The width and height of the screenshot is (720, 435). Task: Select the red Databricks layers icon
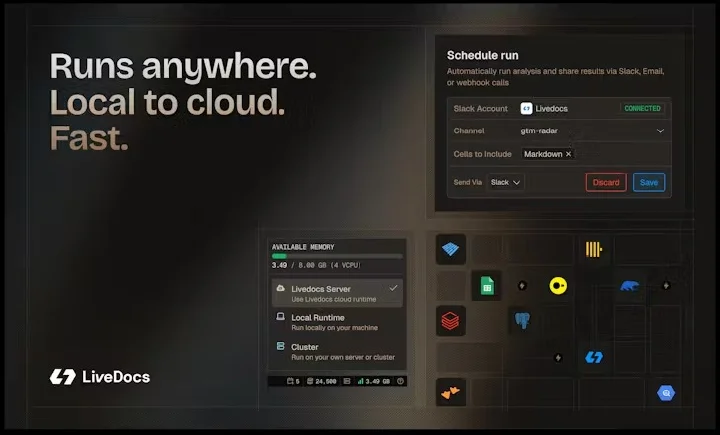(450, 321)
